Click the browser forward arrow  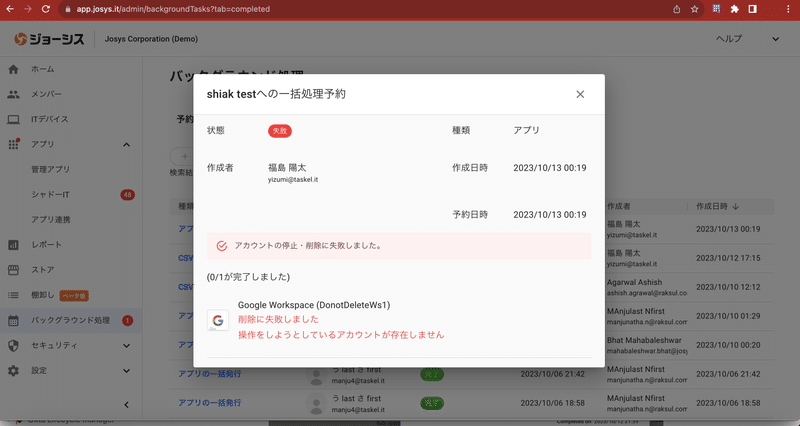(x=28, y=9)
